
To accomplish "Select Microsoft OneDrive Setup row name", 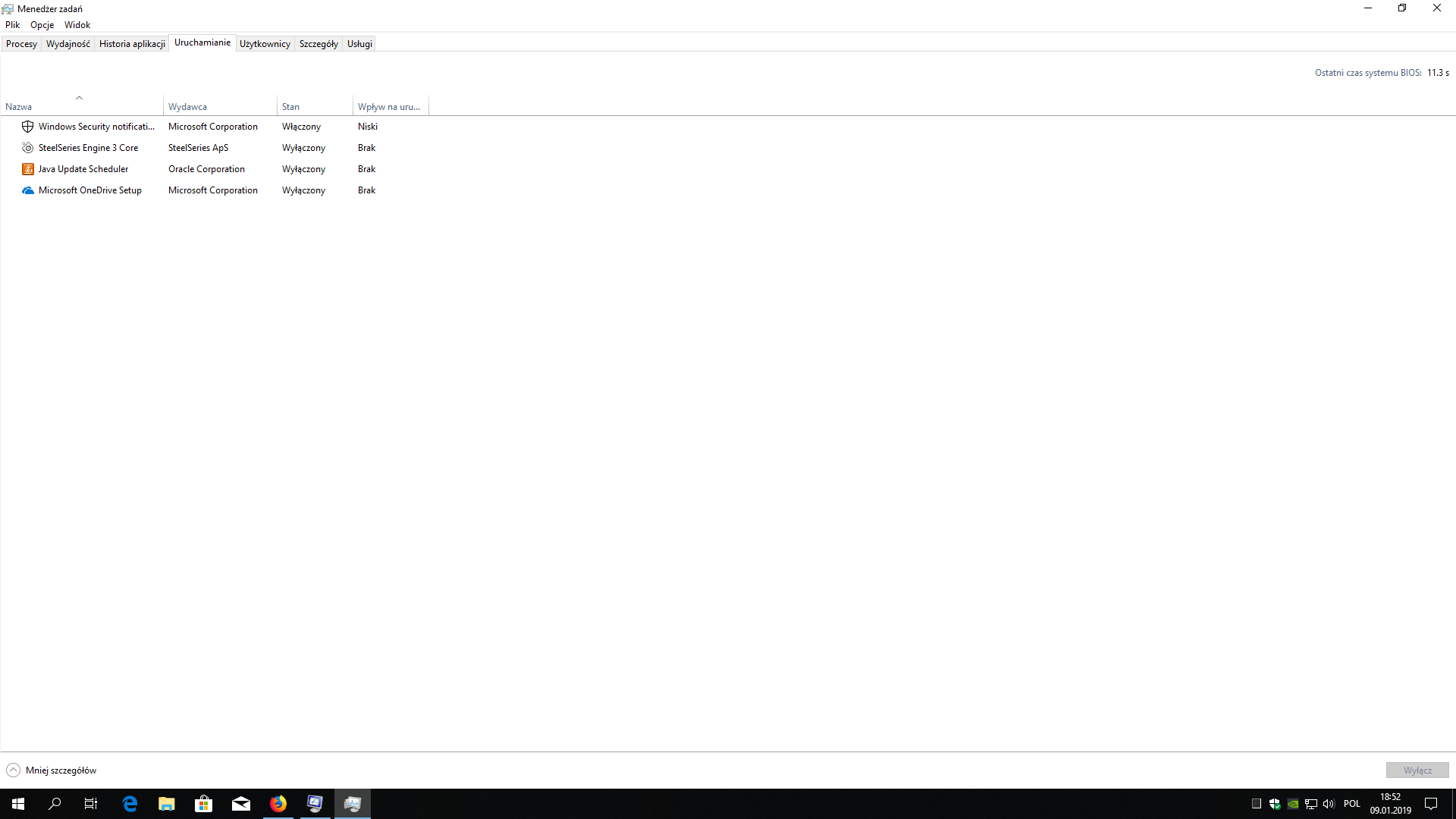I will coord(90,190).
